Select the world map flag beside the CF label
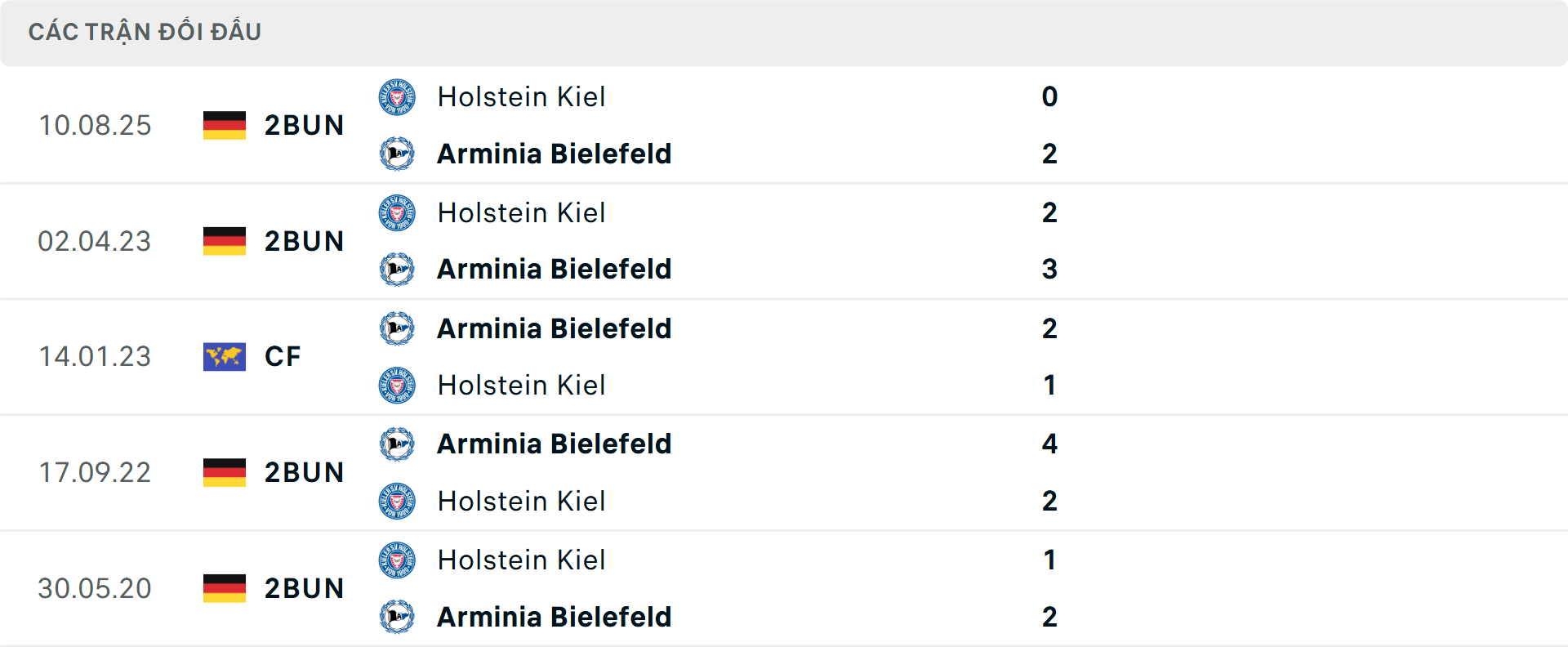 pos(224,356)
